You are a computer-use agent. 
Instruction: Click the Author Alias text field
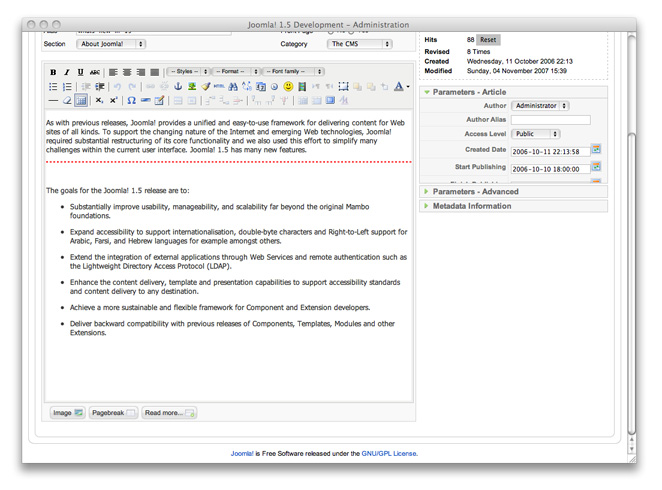550,120
